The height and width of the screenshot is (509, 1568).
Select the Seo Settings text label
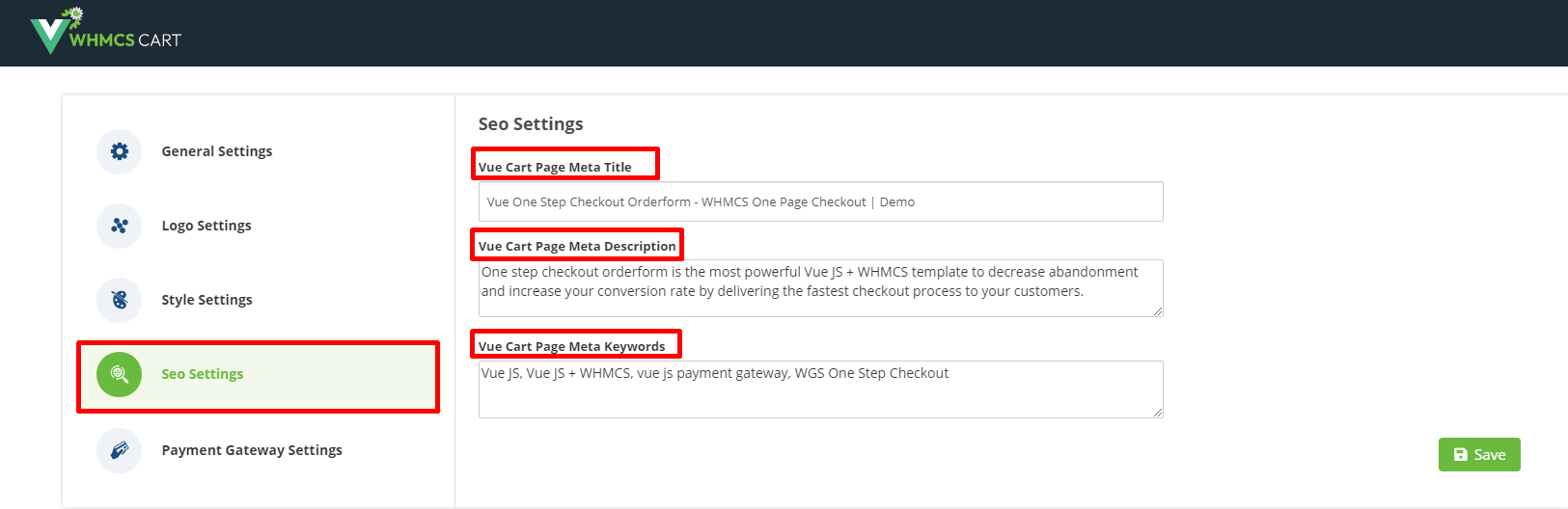pos(203,374)
